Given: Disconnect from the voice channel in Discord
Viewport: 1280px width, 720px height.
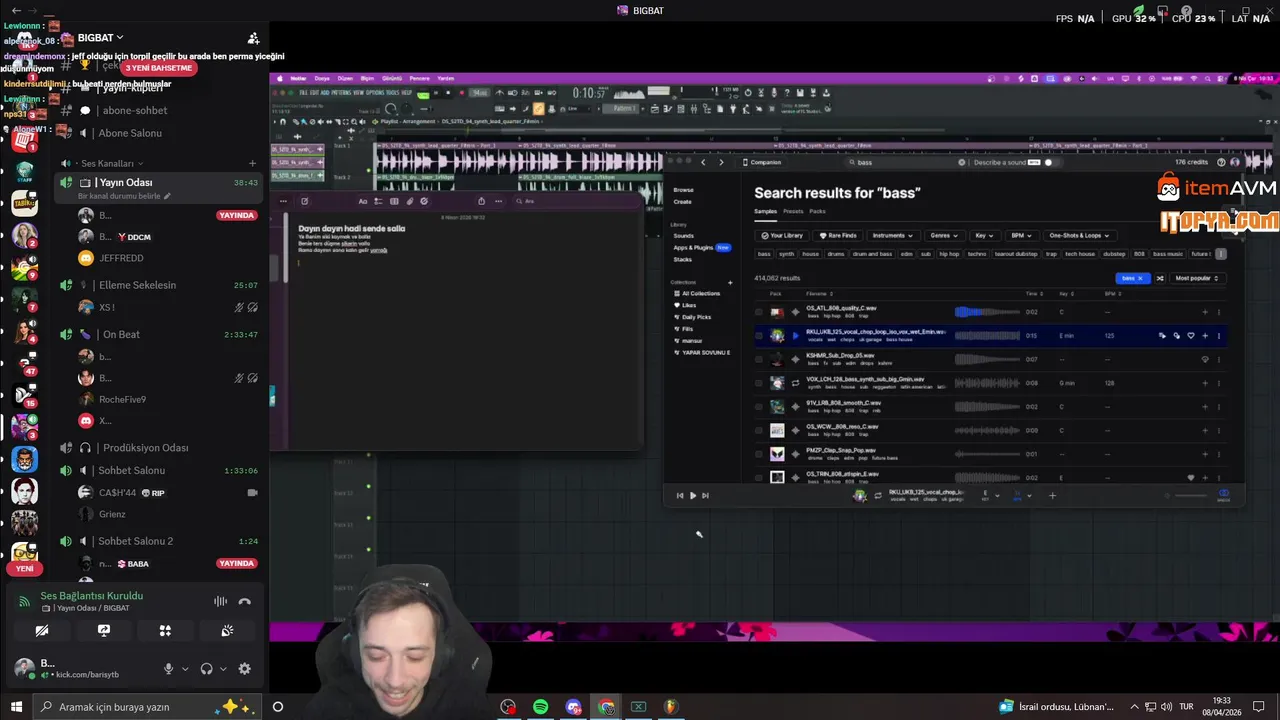Looking at the screenshot, I should pyautogui.click(x=245, y=601).
